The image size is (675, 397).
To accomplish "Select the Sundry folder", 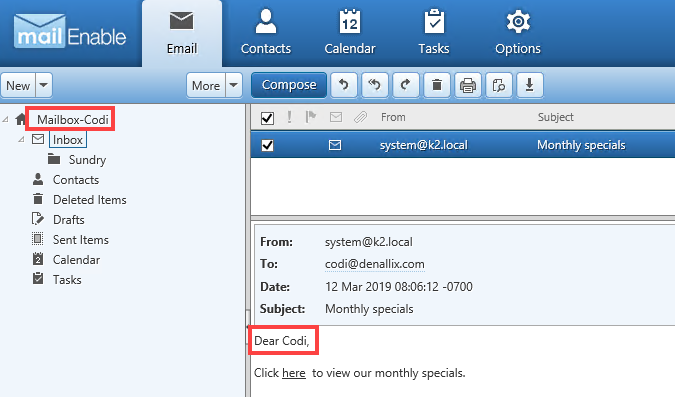I will [x=87, y=160].
